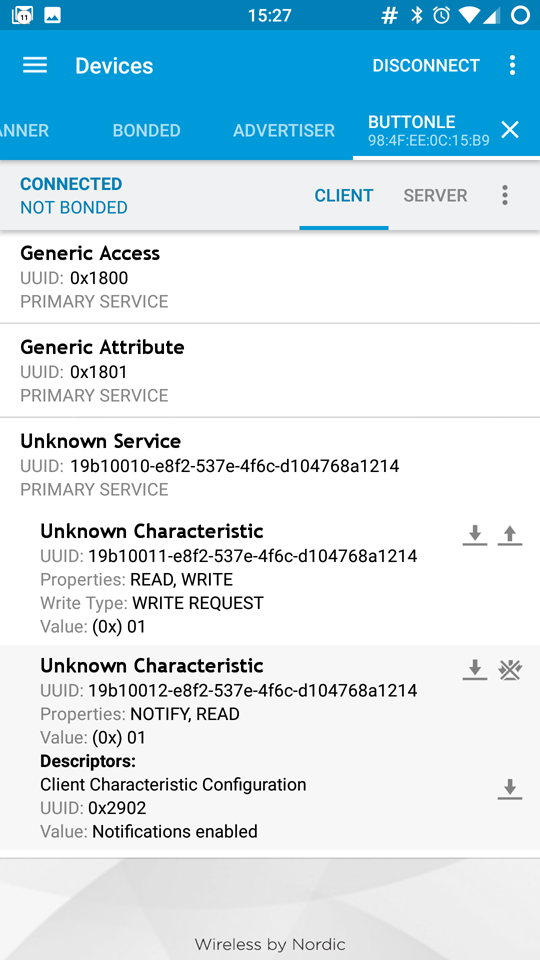
Task: Expand the Generic Attribute service
Action: 270,370
